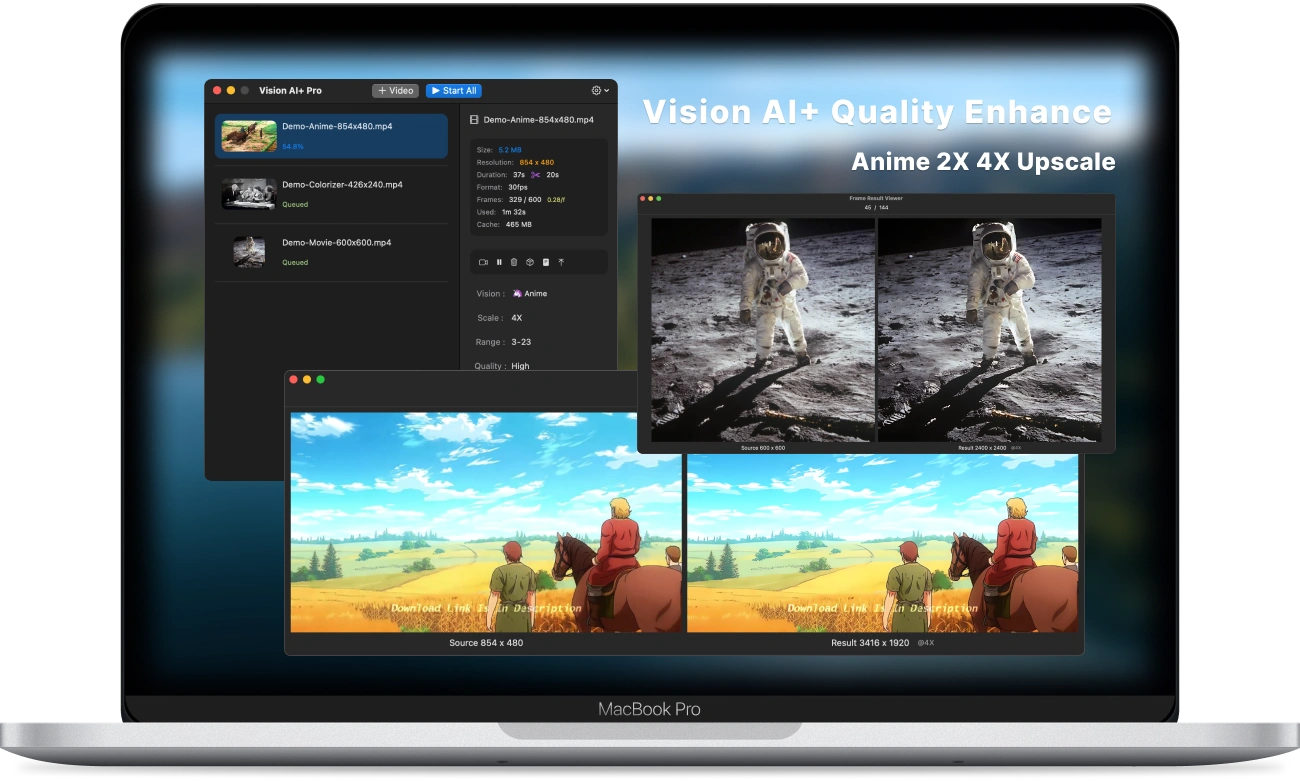
Task: Click Result 2400 x 2400 label in Frame Result Viewer
Action: click(x=981, y=448)
